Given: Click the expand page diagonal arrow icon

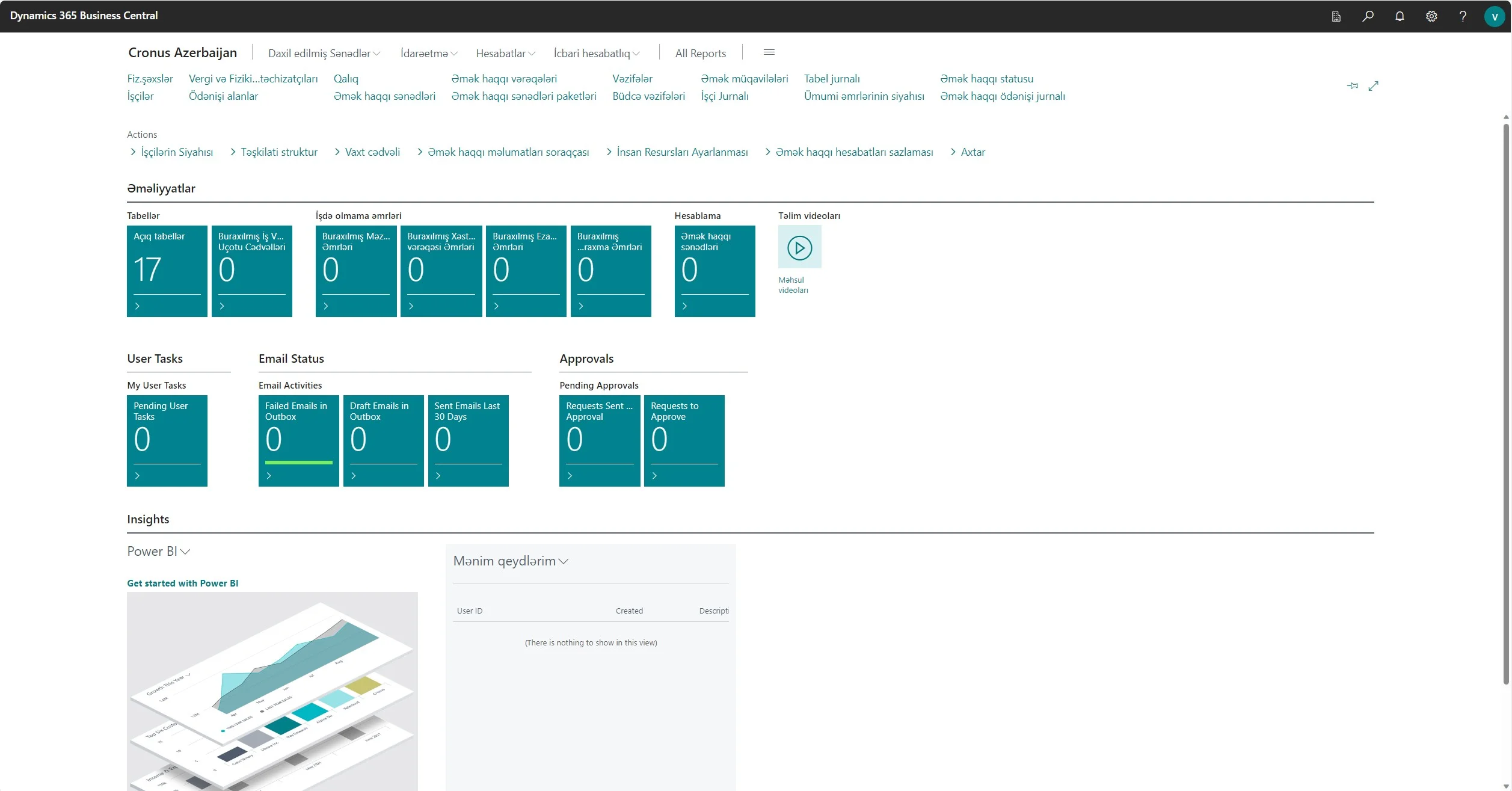Looking at the screenshot, I should 1373,86.
